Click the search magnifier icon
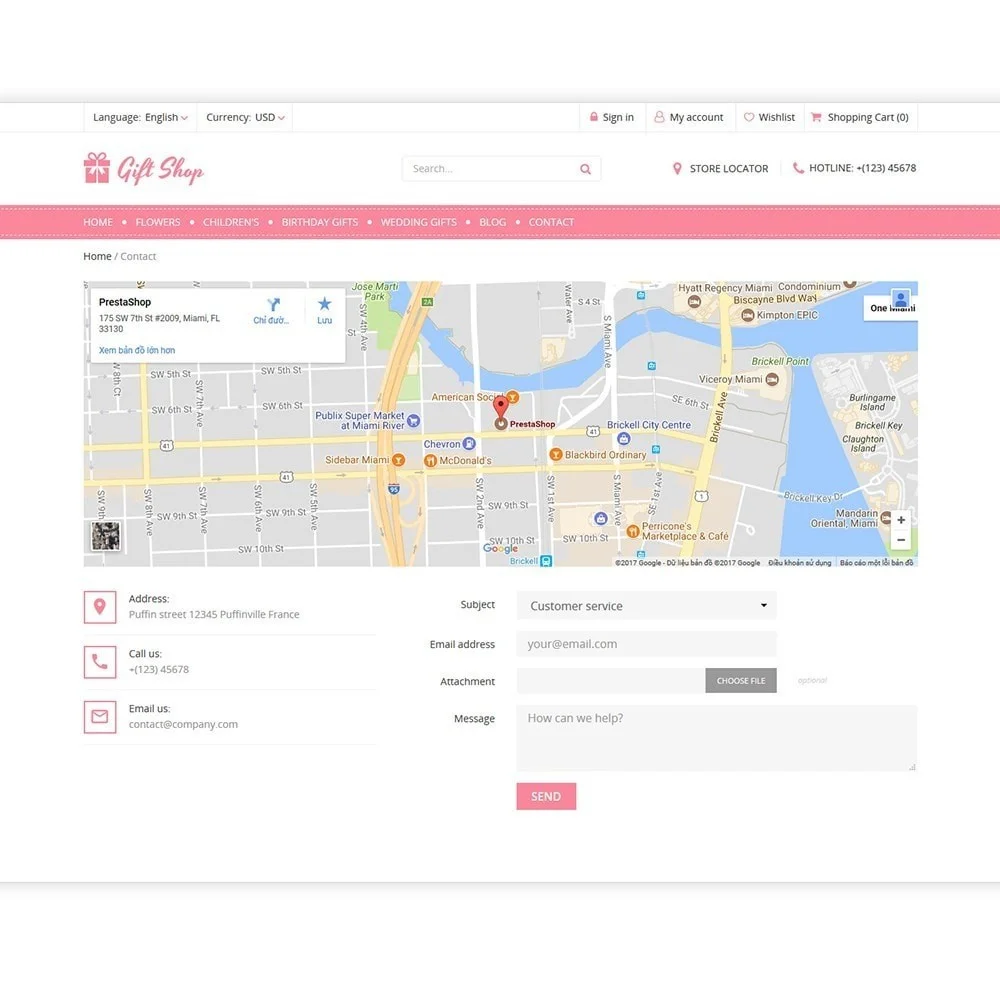 click(x=585, y=168)
